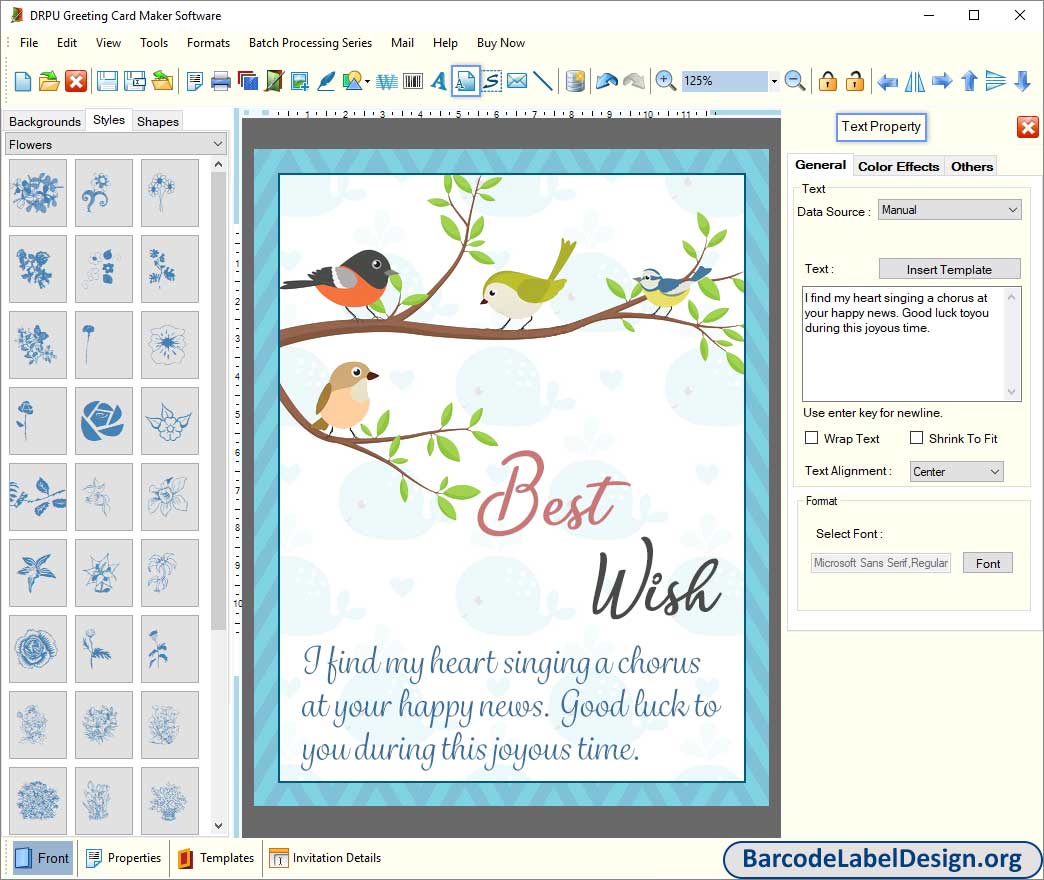Open the Text Alignment dropdown
The image size is (1044, 880).
[x=956, y=471]
